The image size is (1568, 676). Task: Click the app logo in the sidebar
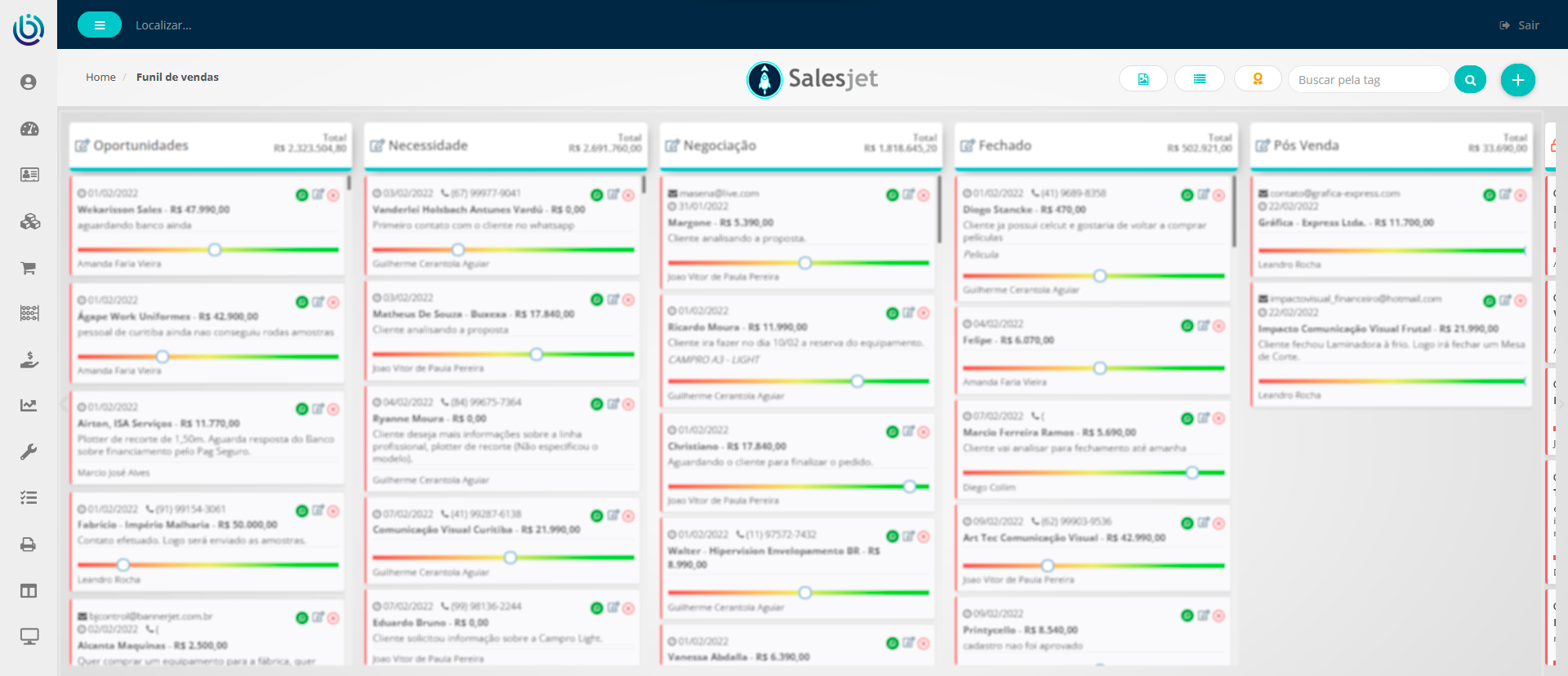point(29,29)
